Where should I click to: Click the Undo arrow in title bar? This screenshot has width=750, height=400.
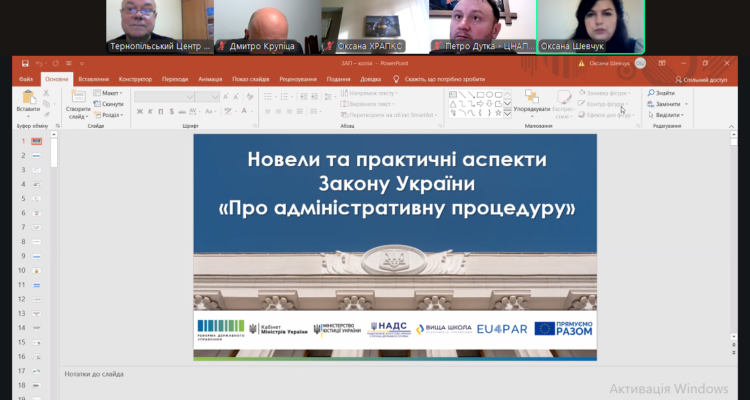pos(39,63)
